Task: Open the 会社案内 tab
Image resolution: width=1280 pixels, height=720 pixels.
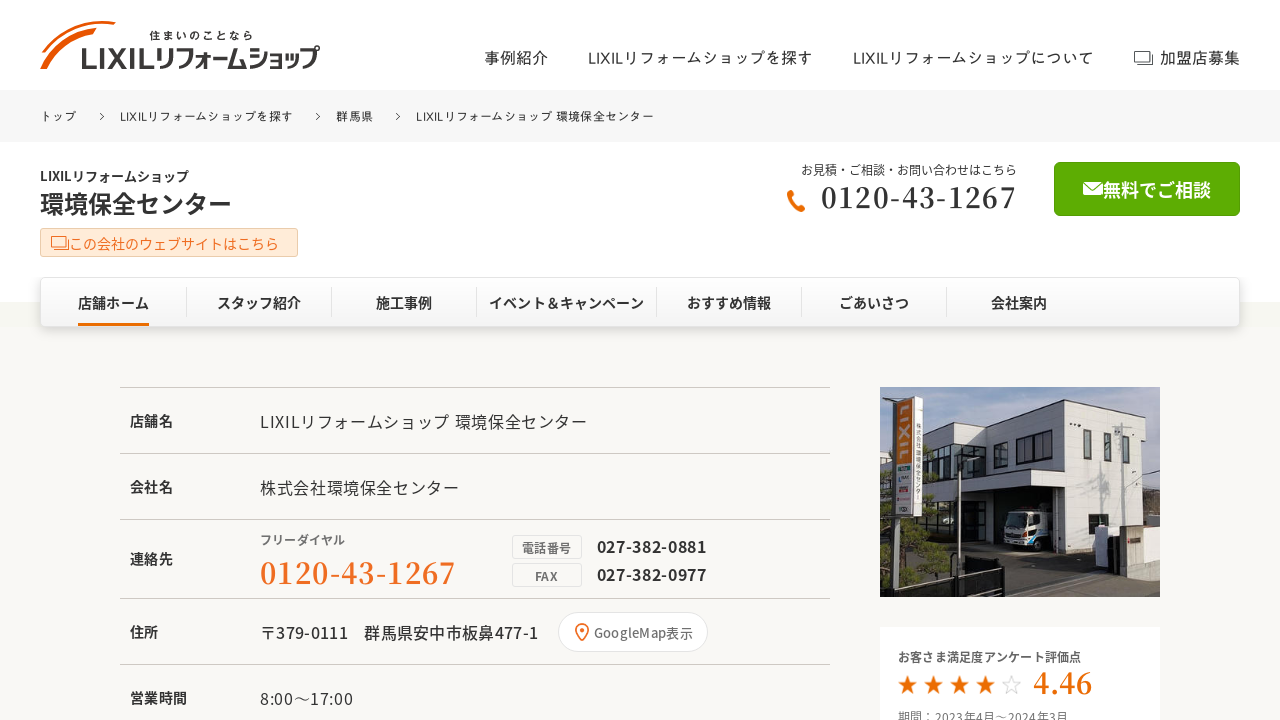Action: pyautogui.click(x=1019, y=303)
